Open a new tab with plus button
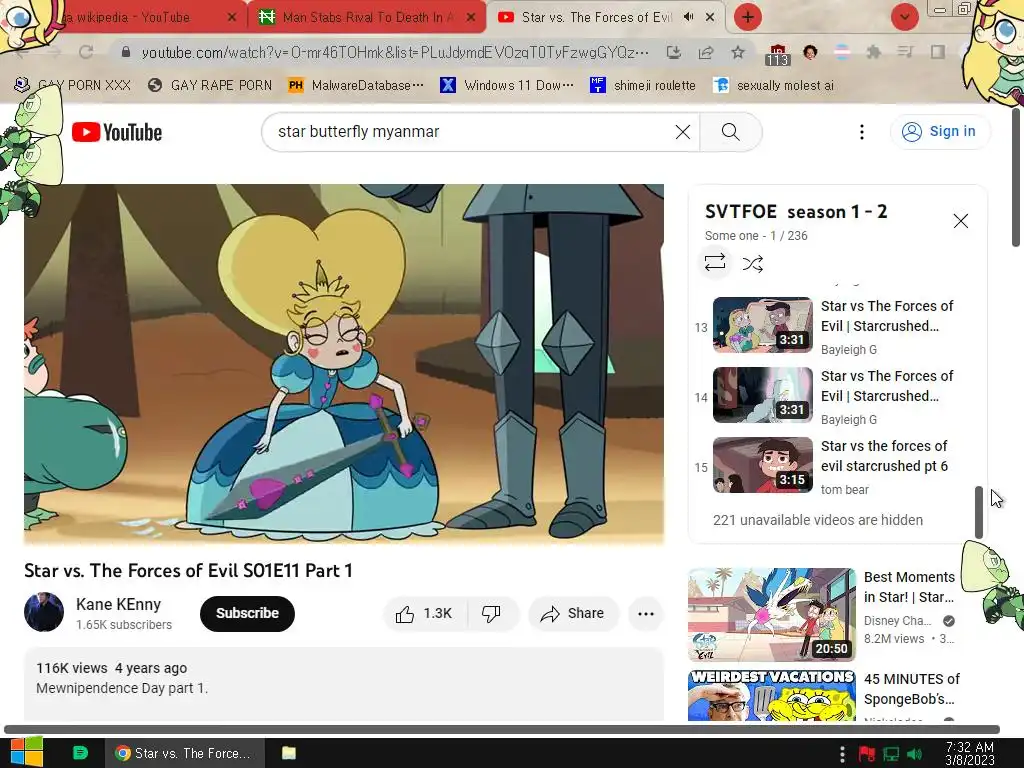The width and height of the screenshot is (1024, 768). (748, 17)
